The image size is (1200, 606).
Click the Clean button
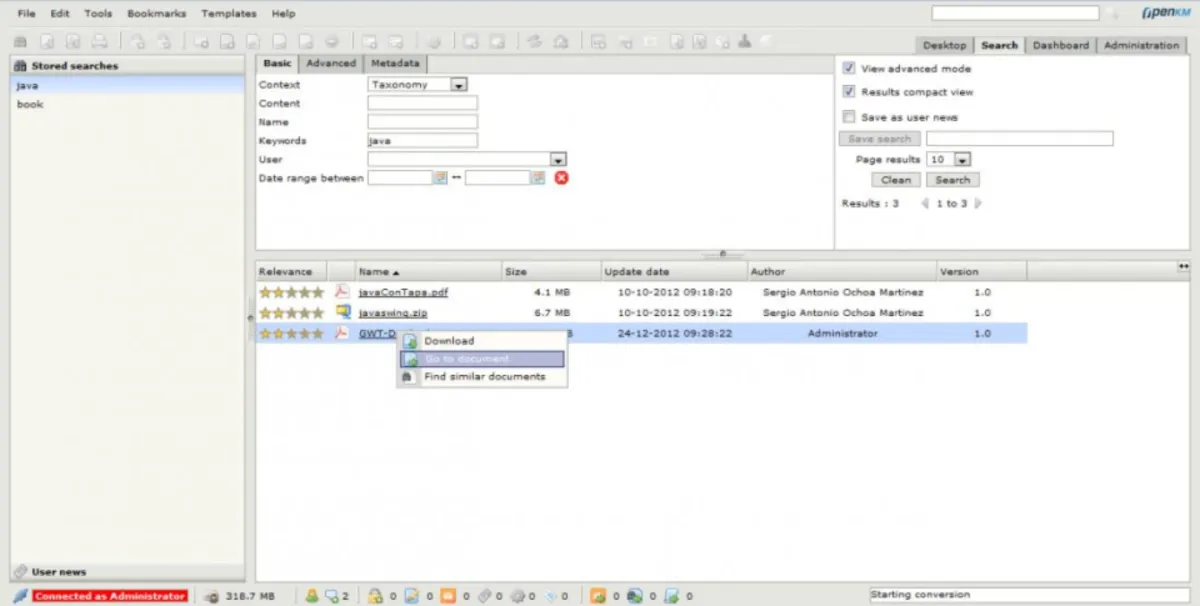tap(896, 180)
